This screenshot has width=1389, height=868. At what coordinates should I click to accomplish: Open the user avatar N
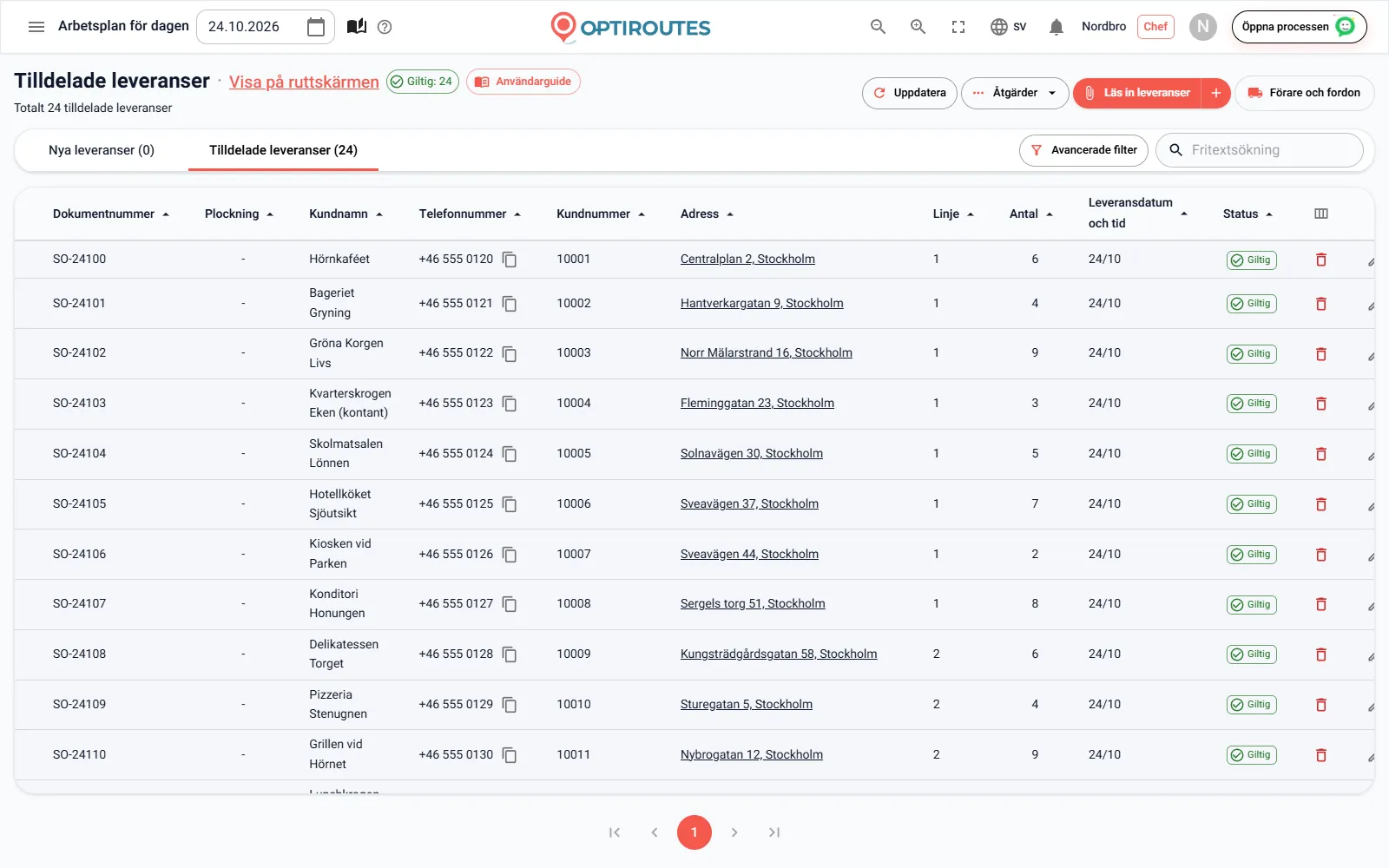click(1202, 27)
